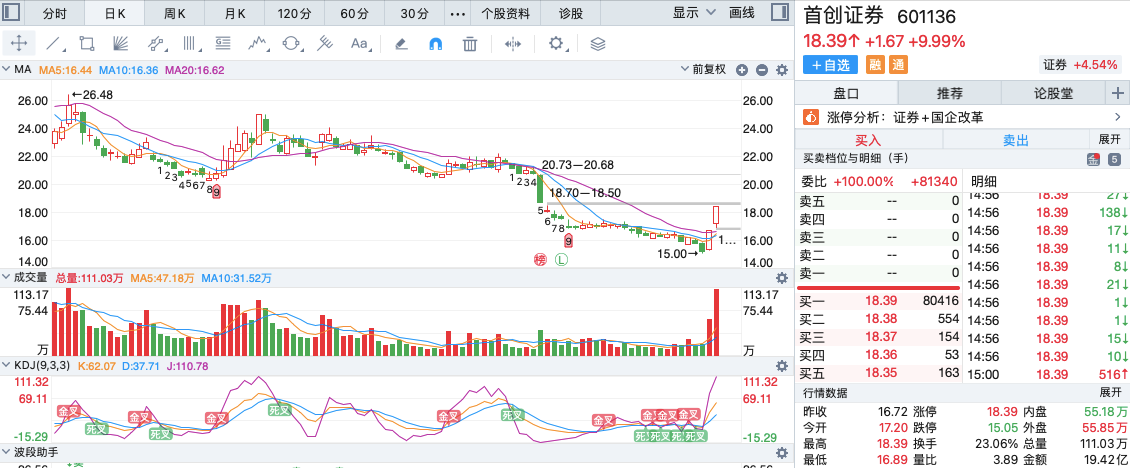Click 证券 +4.54% sector tag

coord(1080,64)
